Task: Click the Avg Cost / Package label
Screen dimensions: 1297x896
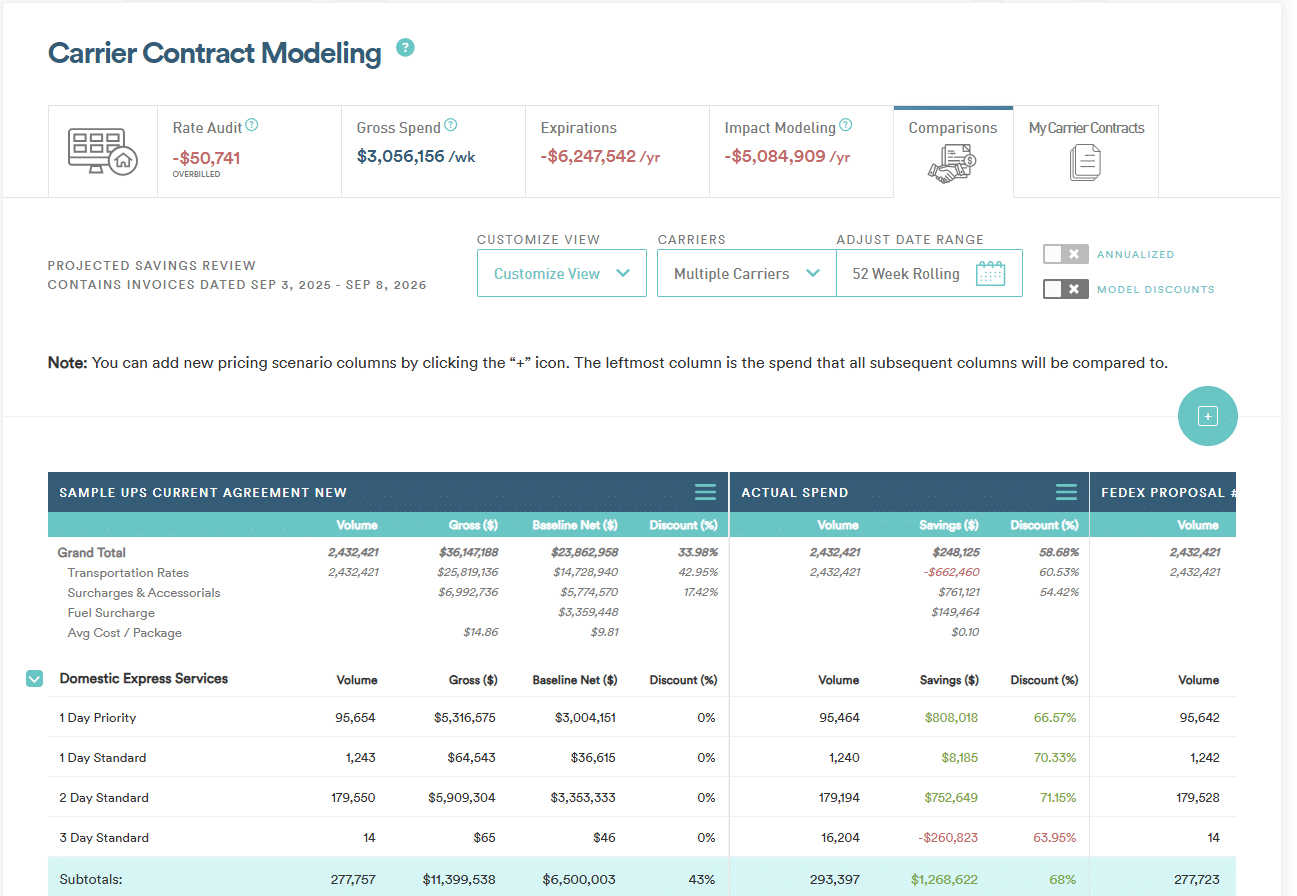Action: [x=125, y=633]
